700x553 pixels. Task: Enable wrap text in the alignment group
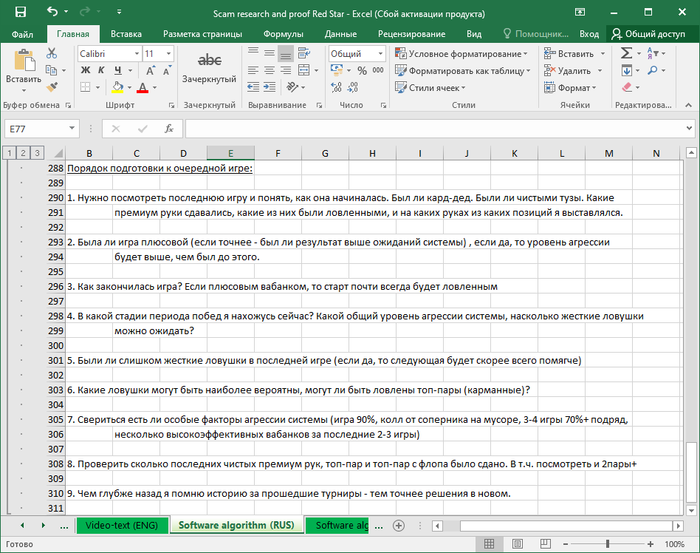[x=304, y=53]
